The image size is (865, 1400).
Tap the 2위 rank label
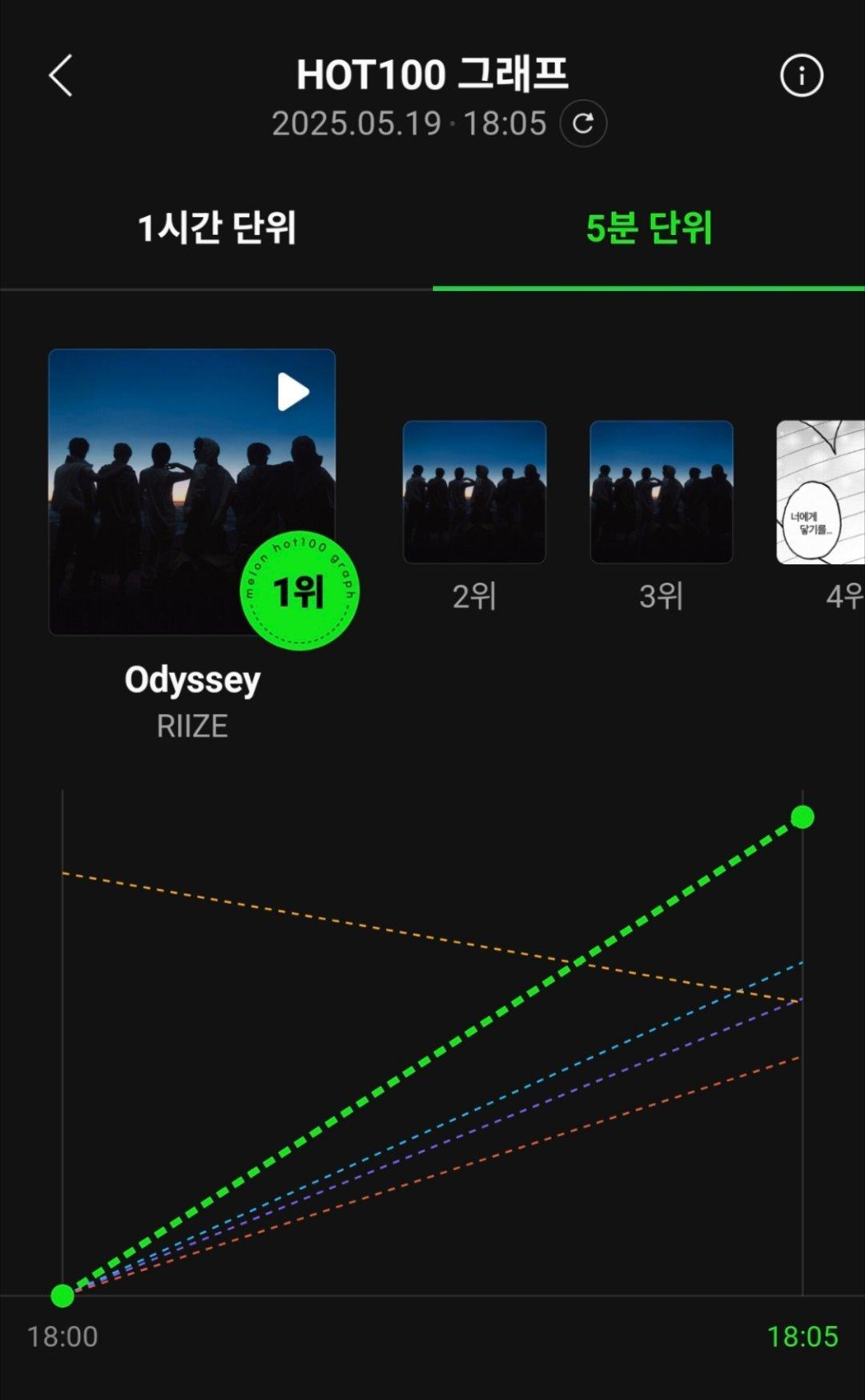(474, 596)
